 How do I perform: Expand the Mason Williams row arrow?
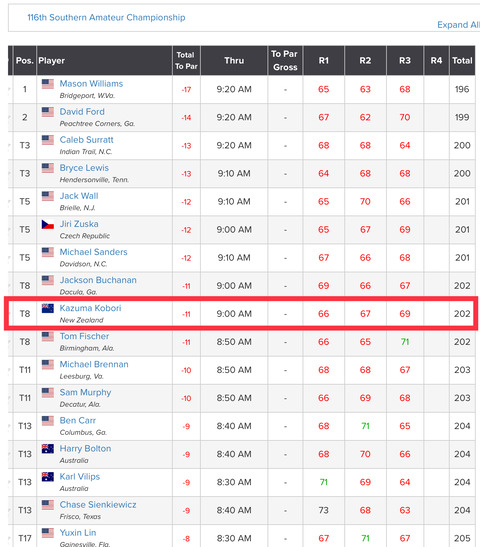10,89
